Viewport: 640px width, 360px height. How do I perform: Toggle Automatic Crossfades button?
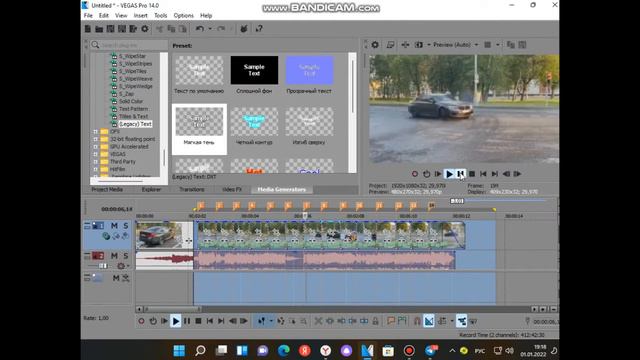(429, 321)
